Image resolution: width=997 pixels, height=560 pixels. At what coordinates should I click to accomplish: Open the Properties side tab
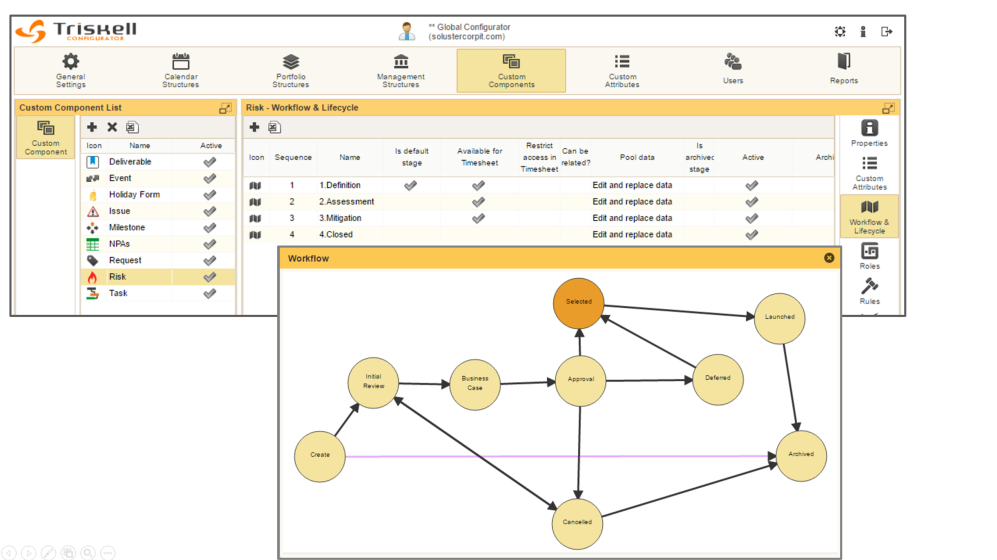(x=869, y=133)
